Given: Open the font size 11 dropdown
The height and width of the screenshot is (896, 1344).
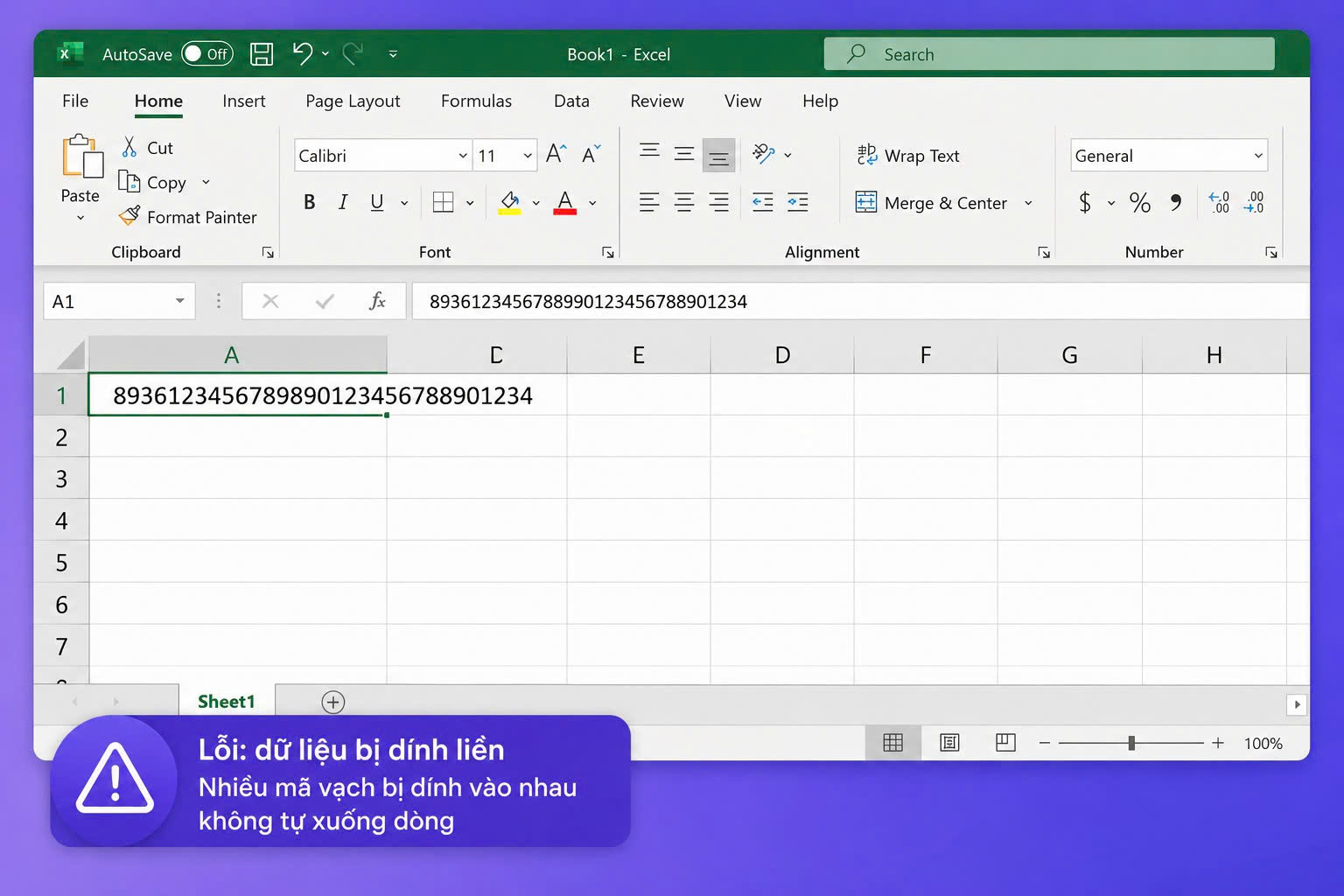Looking at the screenshot, I should click(x=528, y=156).
